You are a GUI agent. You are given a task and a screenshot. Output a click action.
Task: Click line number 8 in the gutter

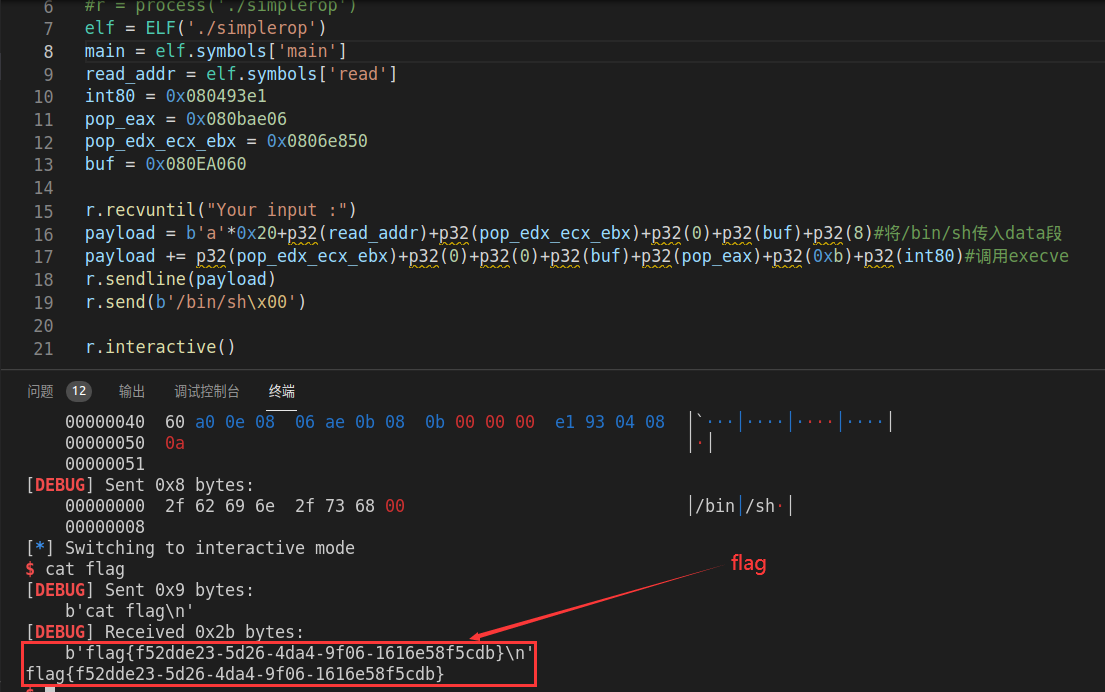point(48,51)
